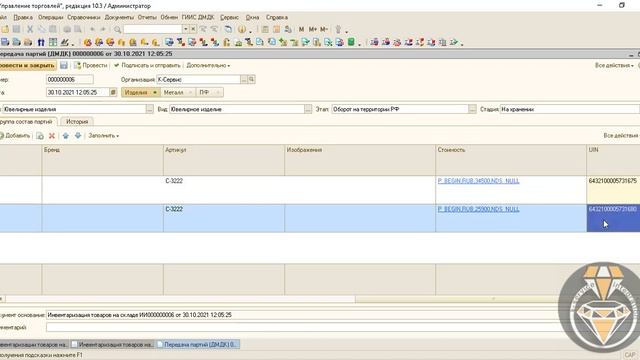
Task: Move row down with blue down arrow
Action: coord(78,136)
